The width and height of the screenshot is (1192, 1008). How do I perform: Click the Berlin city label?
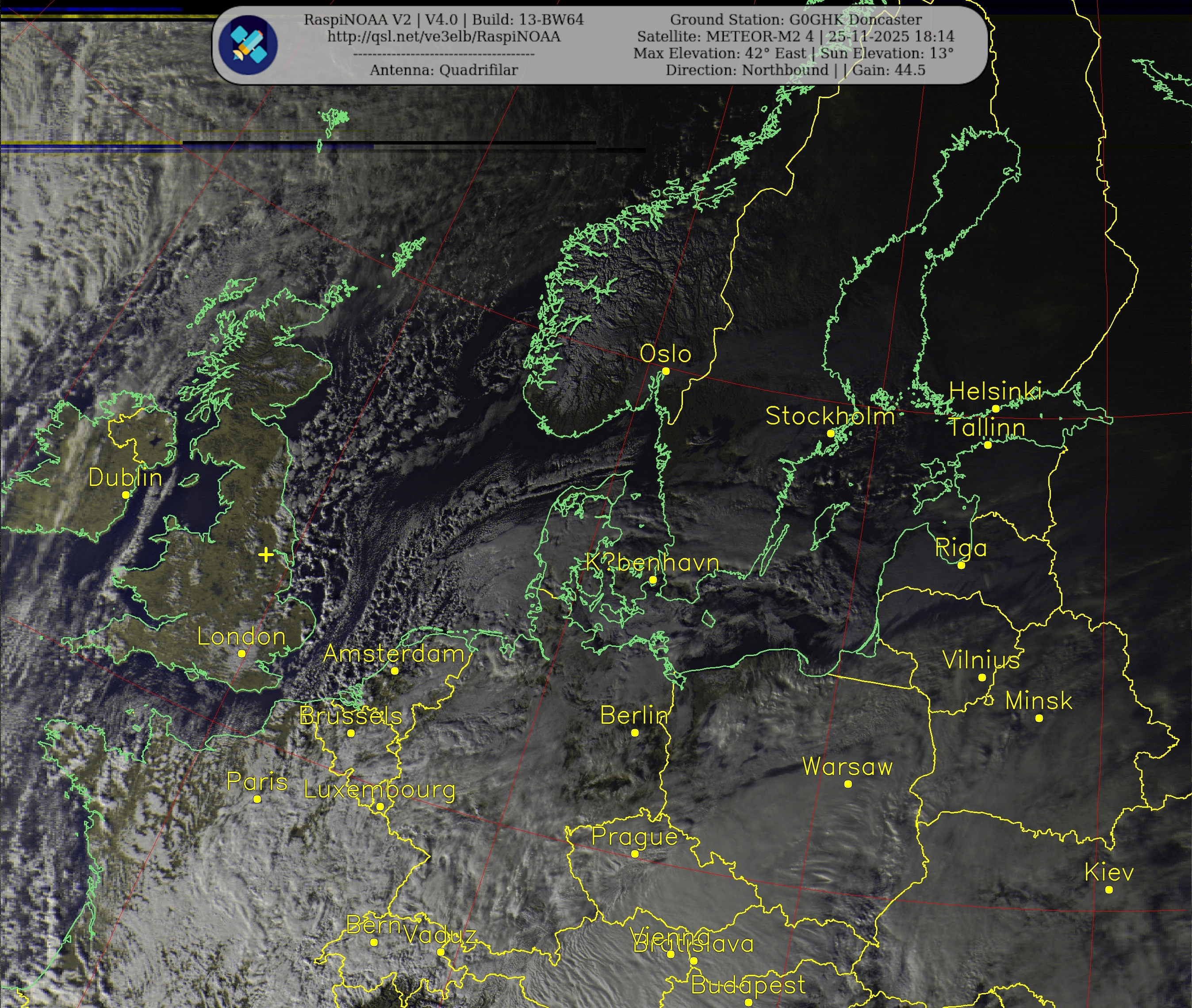click(x=634, y=715)
